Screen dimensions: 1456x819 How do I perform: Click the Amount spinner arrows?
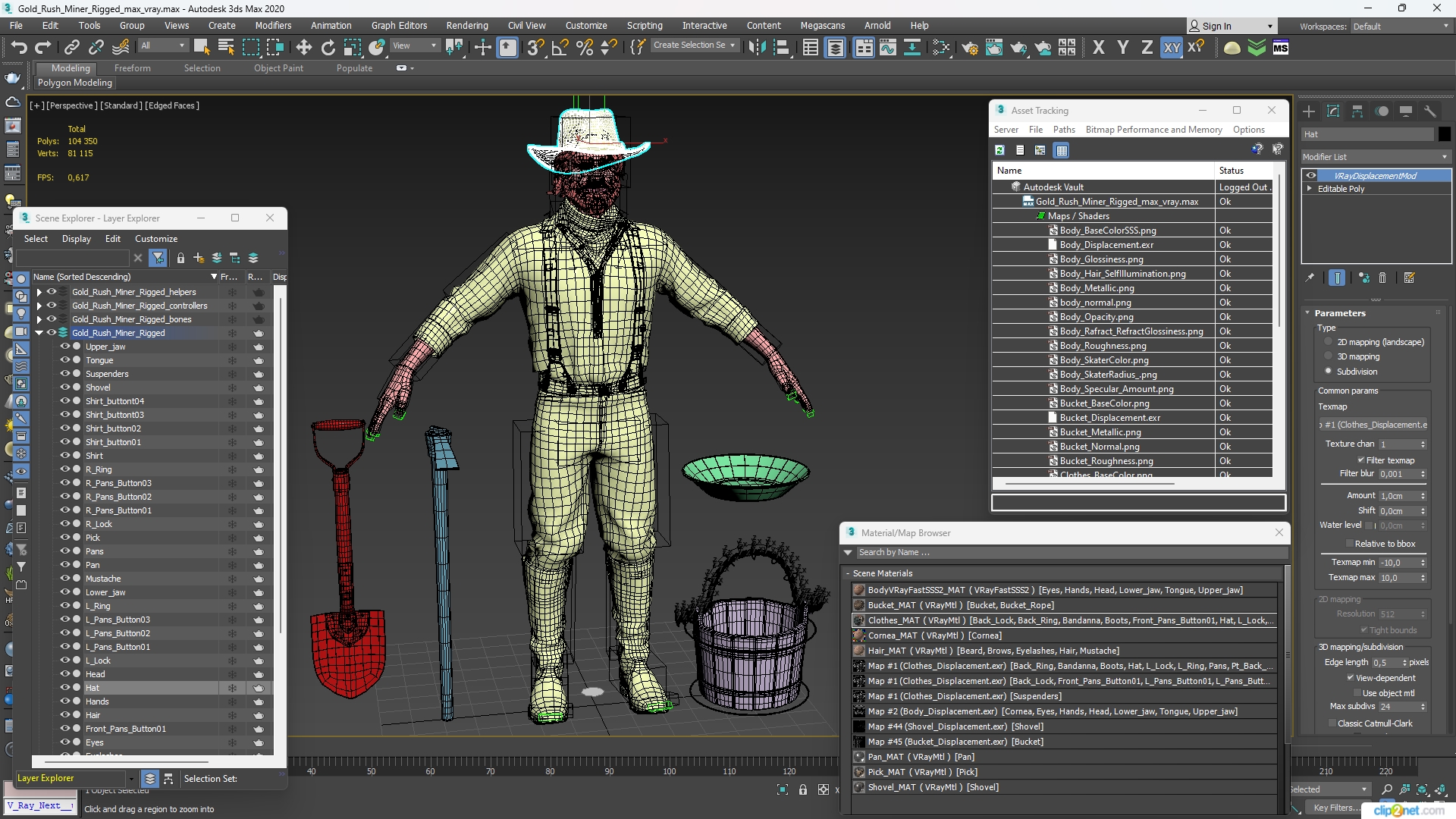click(1423, 496)
